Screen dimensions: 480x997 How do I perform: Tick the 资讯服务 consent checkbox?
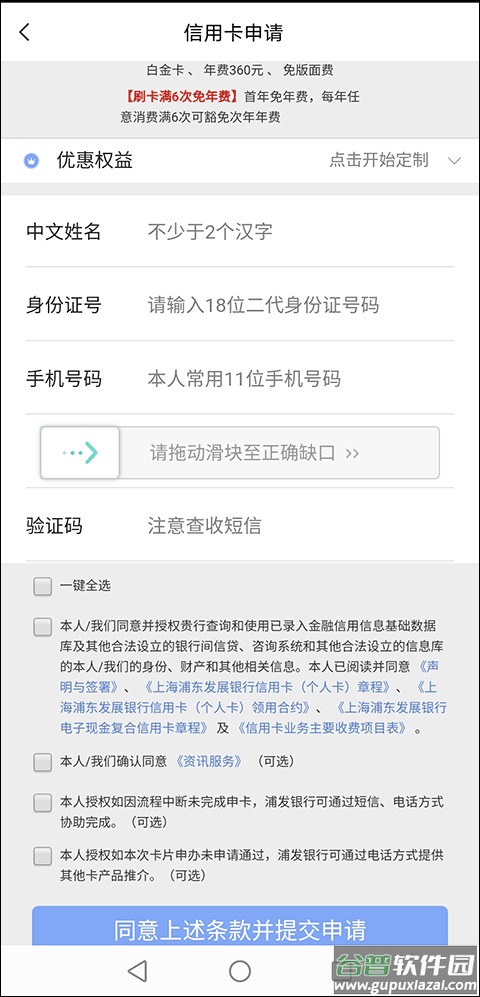pyautogui.click(x=43, y=762)
